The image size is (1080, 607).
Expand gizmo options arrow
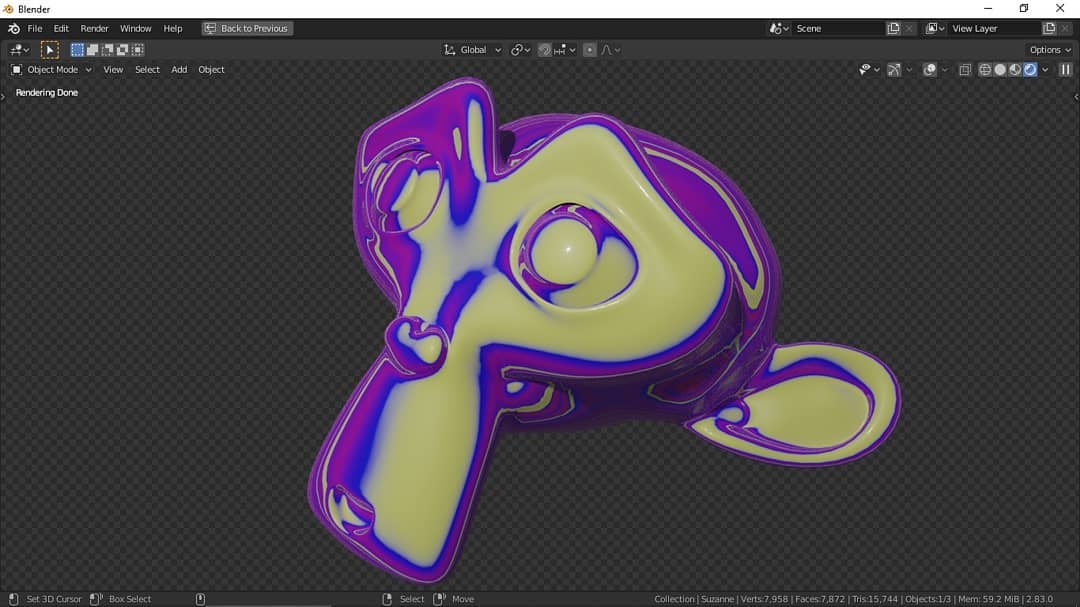(x=909, y=70)
